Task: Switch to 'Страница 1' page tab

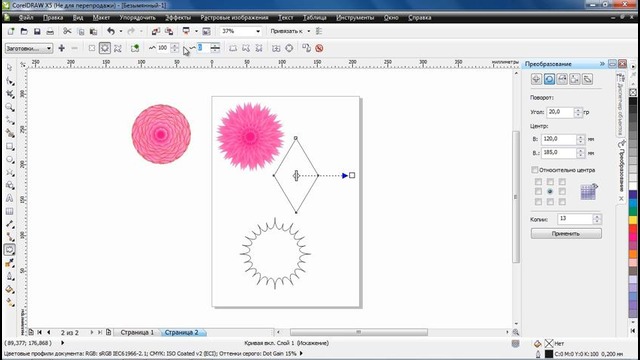Action: pos(137,332)
